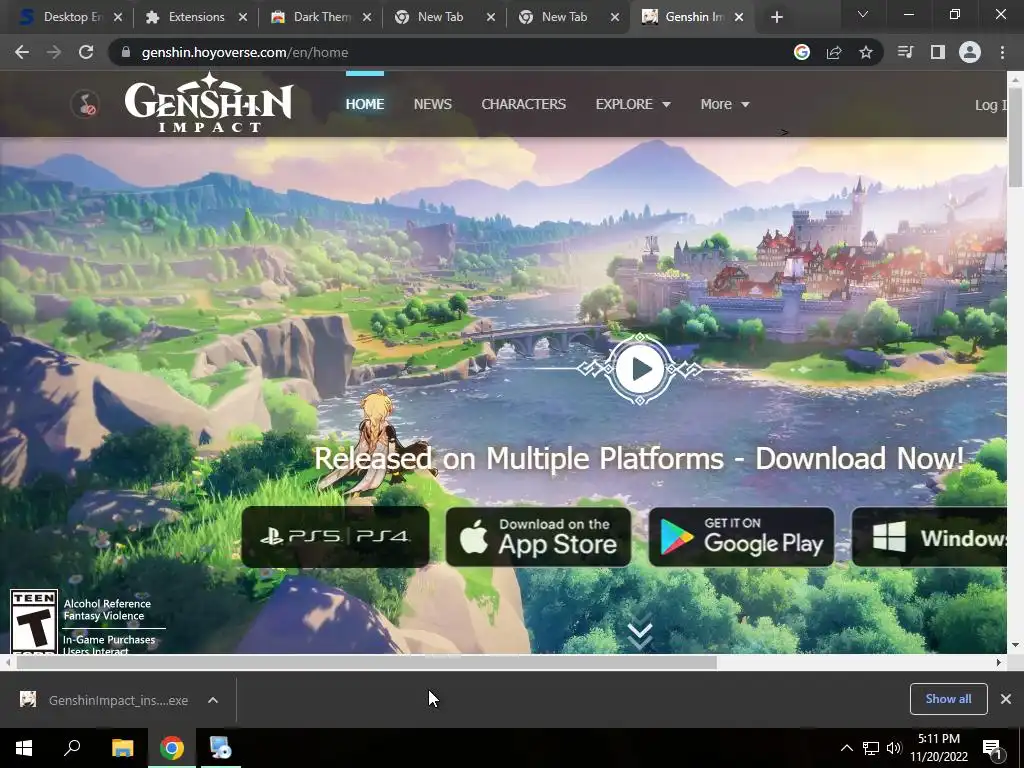
Task: Open the notification center icon
Action: tap(992, 748)
